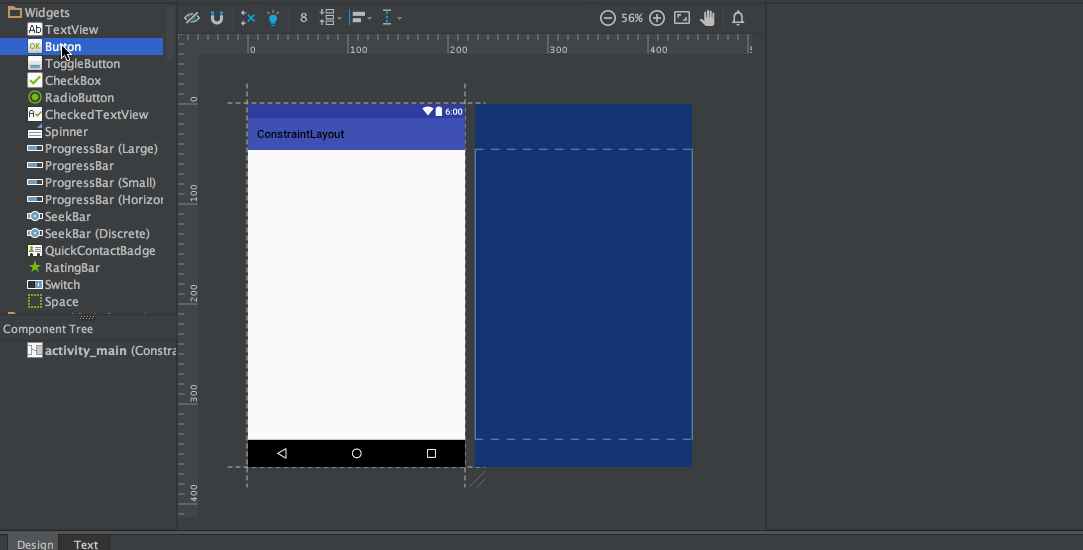Click the Infer Constraints lightbulb icon

273,18
